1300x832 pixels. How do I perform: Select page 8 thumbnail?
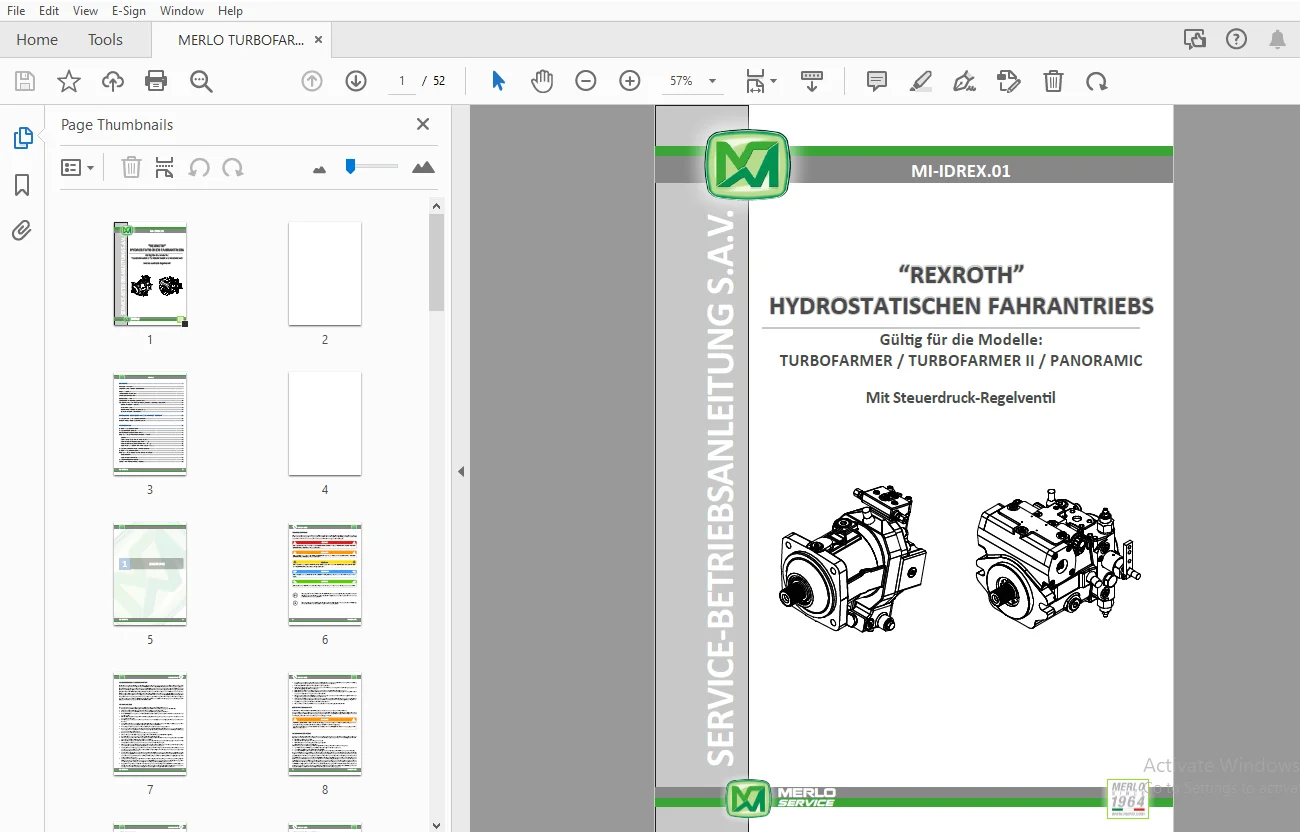coord(325,724)
